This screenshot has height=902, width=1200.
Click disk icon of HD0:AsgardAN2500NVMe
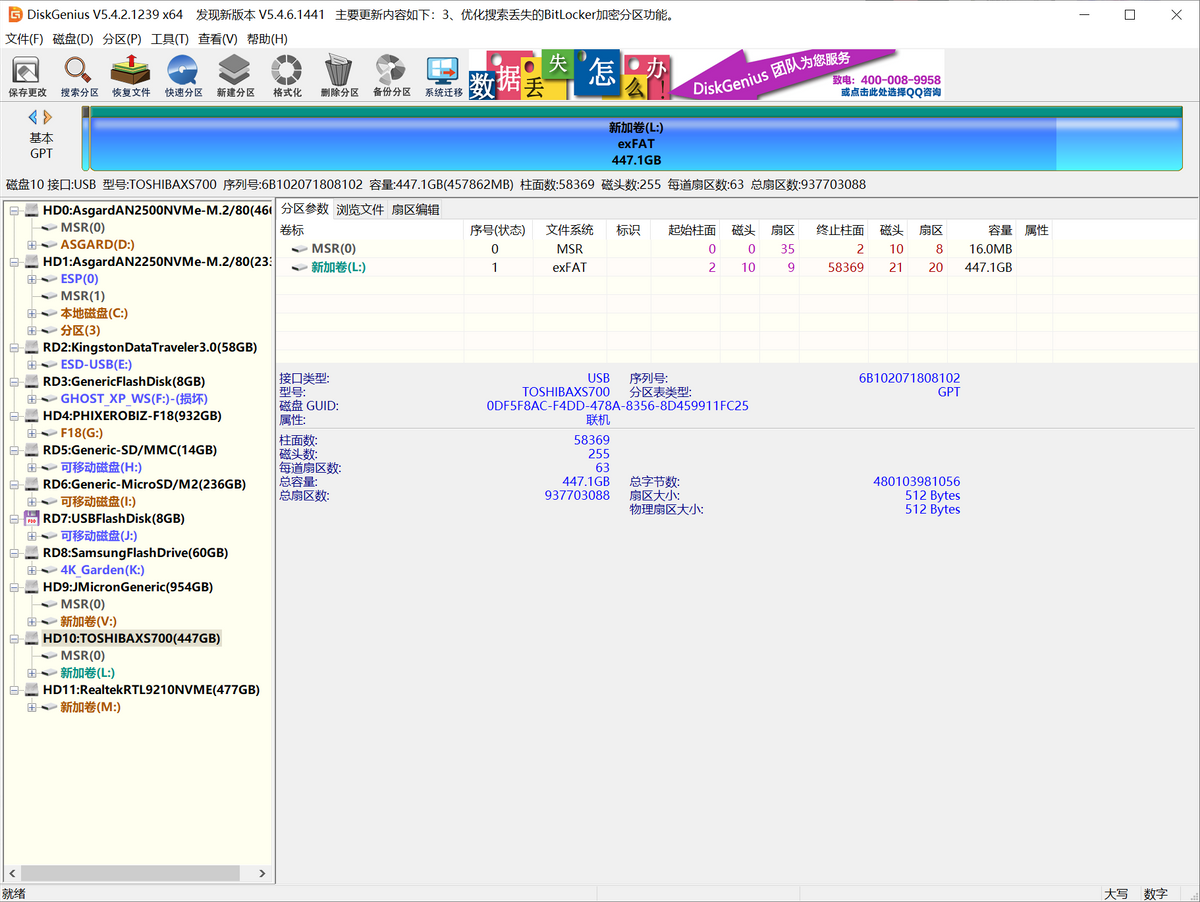click(32, 211)
